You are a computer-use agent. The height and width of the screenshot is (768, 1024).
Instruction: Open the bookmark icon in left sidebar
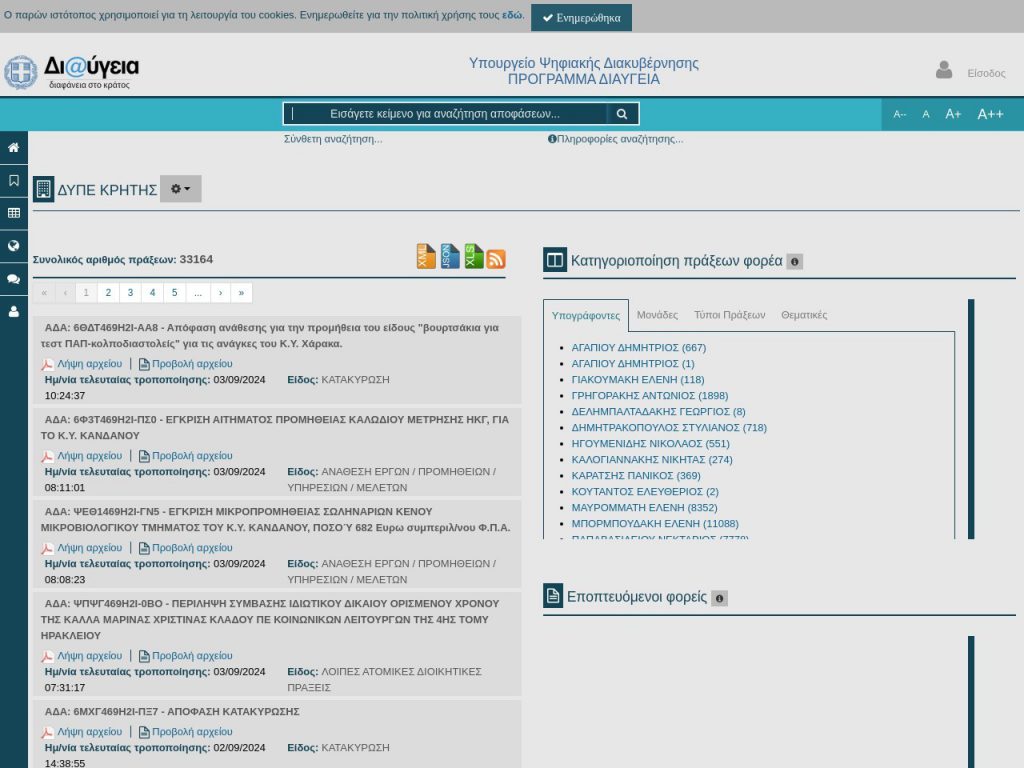tap(13, 181)
